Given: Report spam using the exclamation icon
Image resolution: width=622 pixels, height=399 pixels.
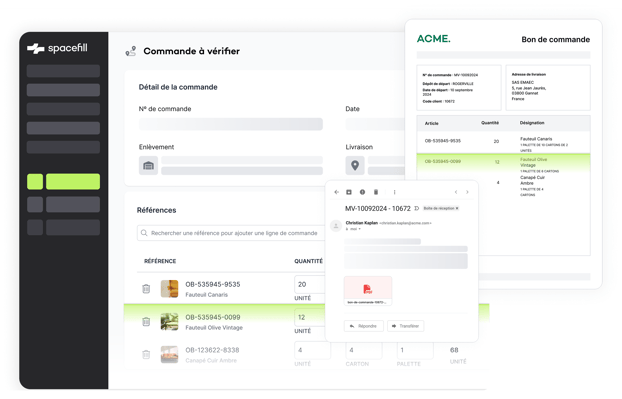Looking at the screenshot, I should (362, 192).
